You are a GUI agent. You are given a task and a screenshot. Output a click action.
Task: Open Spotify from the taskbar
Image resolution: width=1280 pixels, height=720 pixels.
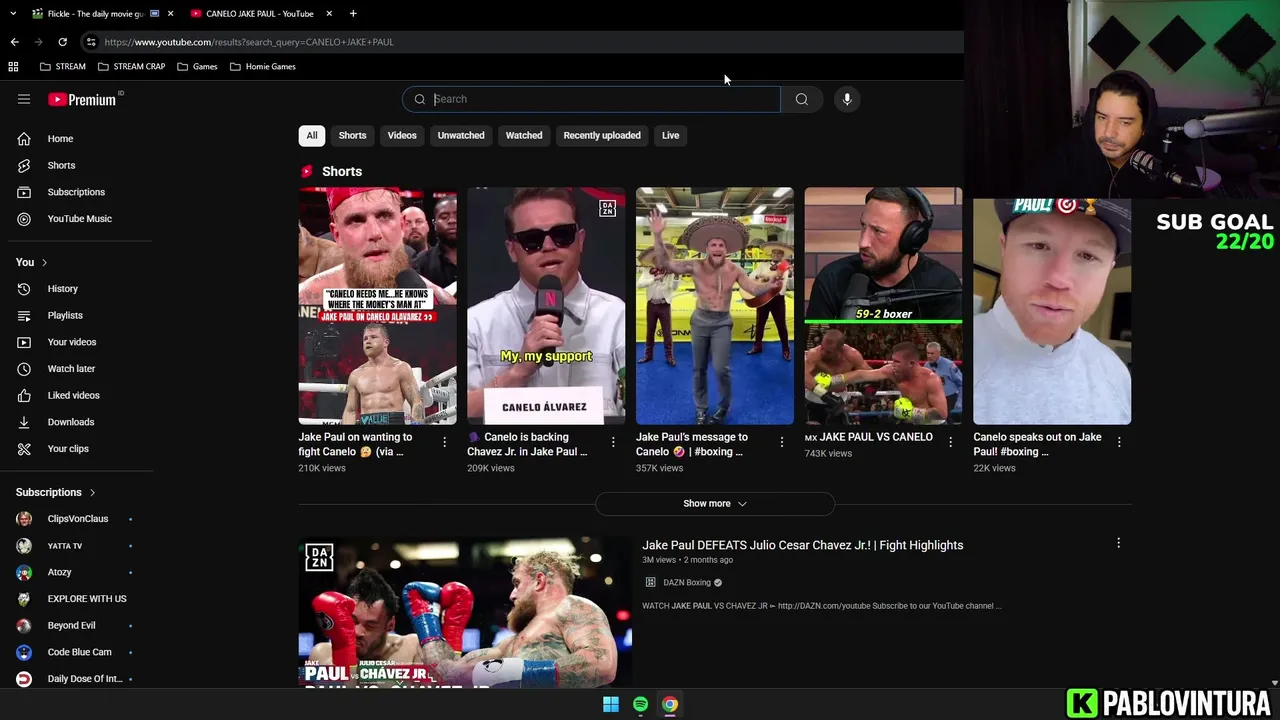pyautogui.click(x=640, y=704)
